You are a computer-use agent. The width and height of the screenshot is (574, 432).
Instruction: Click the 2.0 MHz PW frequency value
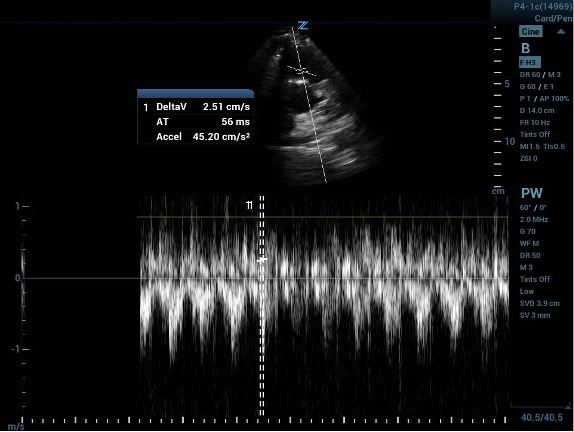534,220
